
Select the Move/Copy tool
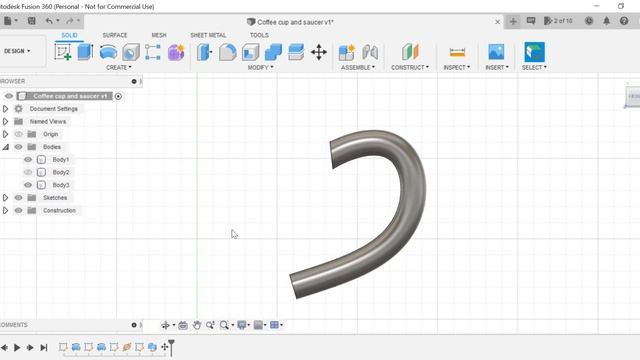tap(319, 52)
